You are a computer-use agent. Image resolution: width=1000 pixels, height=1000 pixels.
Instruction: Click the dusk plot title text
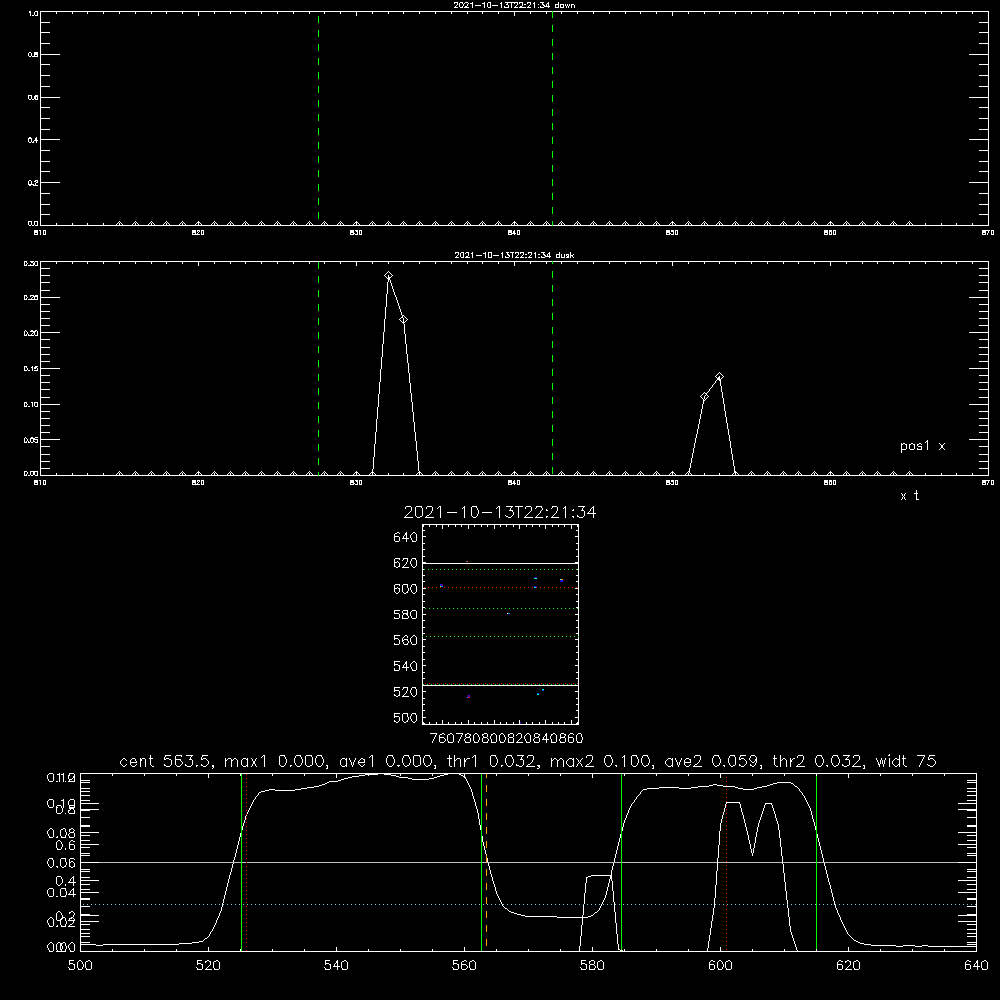pos(514,255)
